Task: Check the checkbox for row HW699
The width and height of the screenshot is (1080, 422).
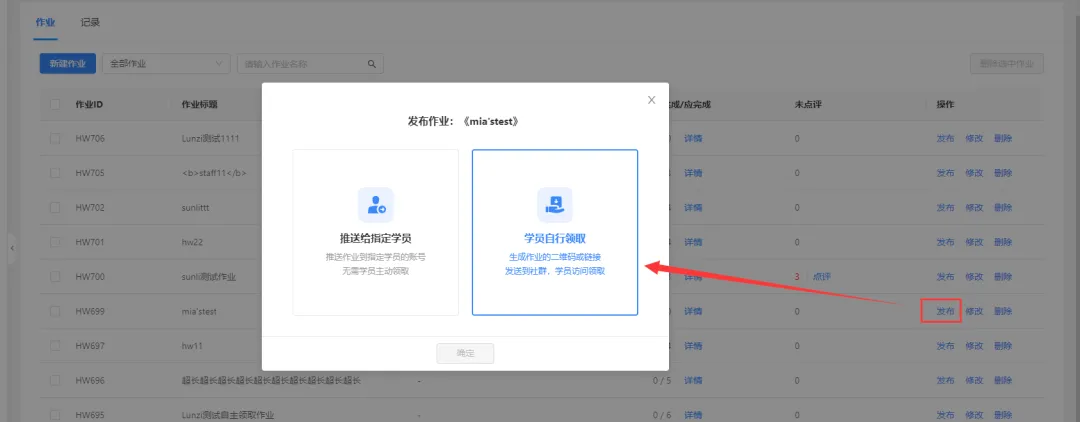Action: pos(55,311)
